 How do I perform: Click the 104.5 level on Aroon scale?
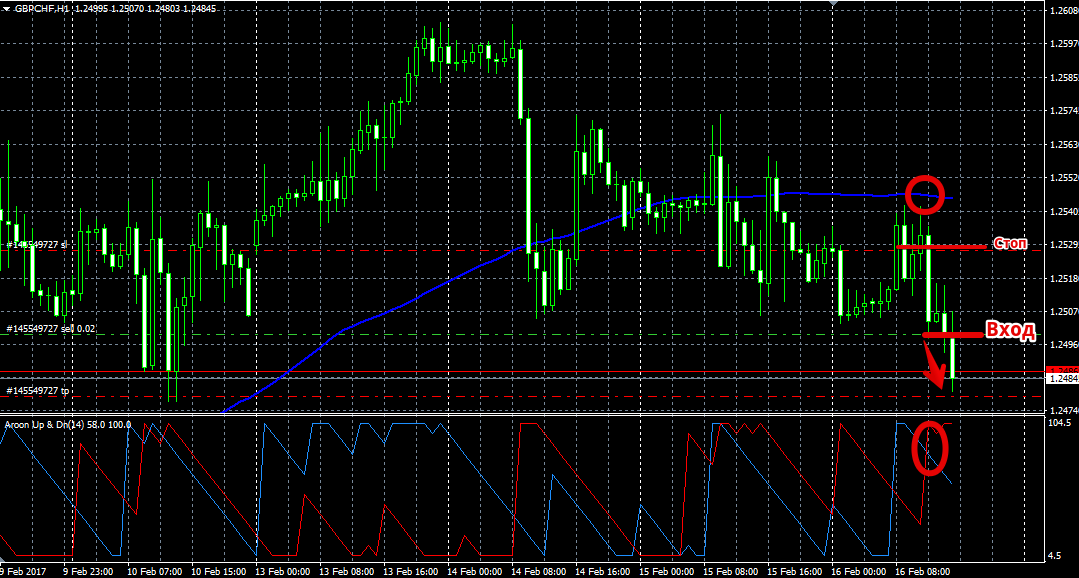1061,423
